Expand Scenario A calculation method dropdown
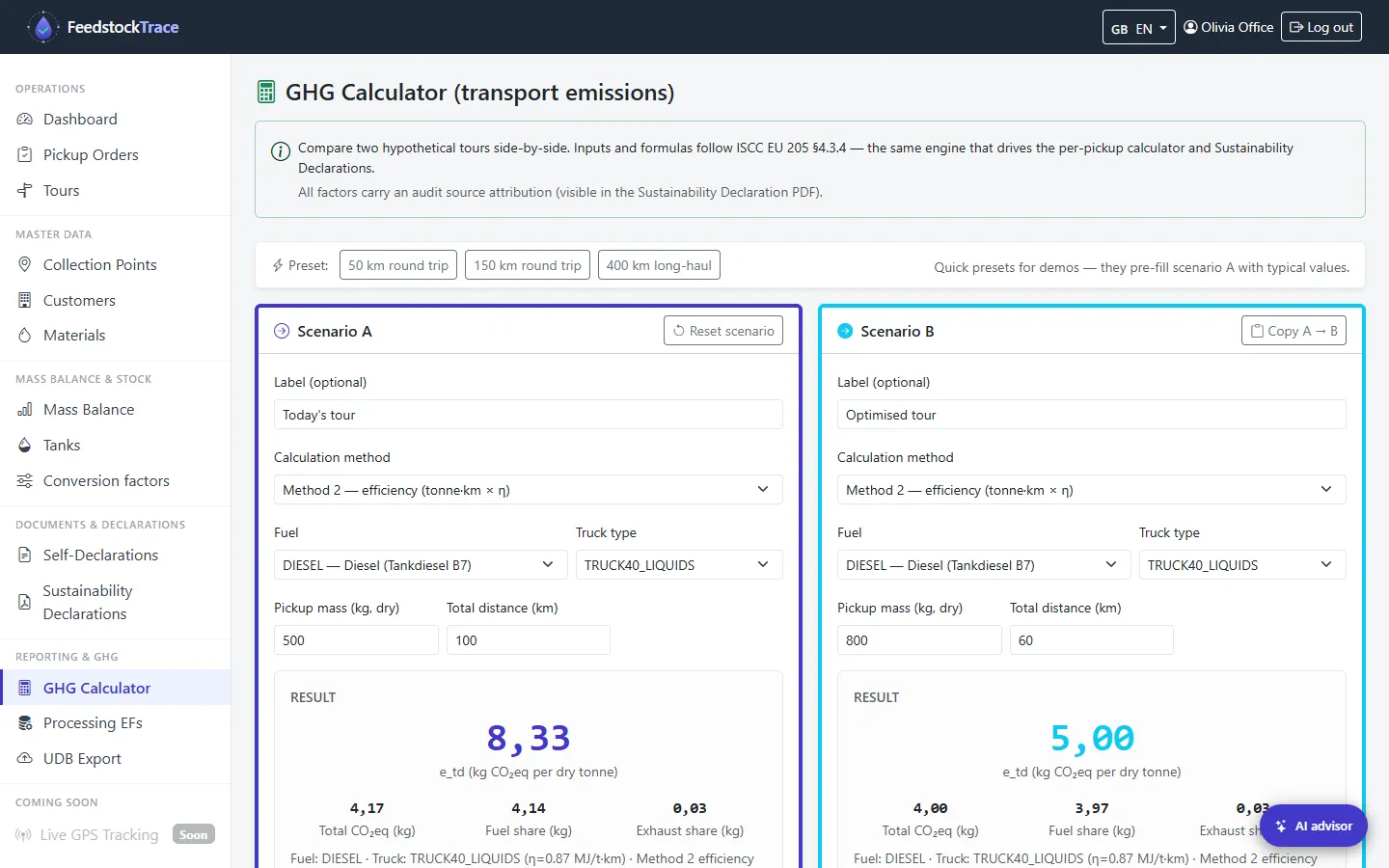Image resolution: width=1389 pixels, height=868 pixels. point(528,490)
